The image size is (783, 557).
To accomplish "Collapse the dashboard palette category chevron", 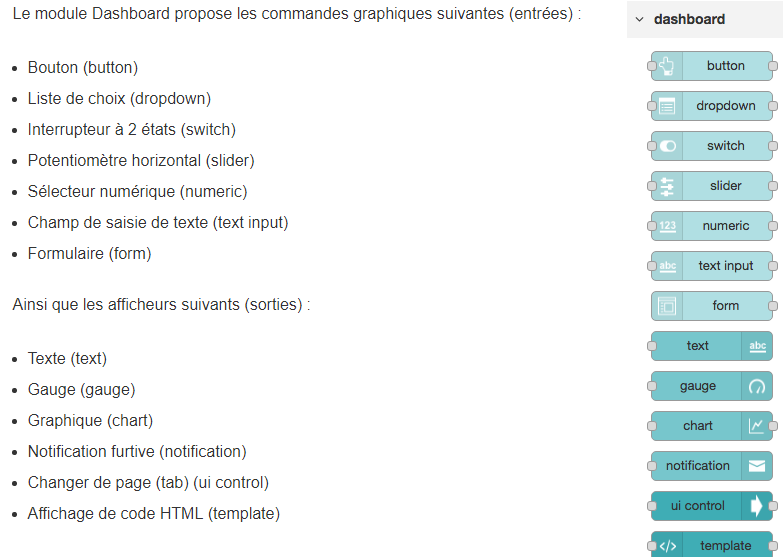I will pos(639,19).
